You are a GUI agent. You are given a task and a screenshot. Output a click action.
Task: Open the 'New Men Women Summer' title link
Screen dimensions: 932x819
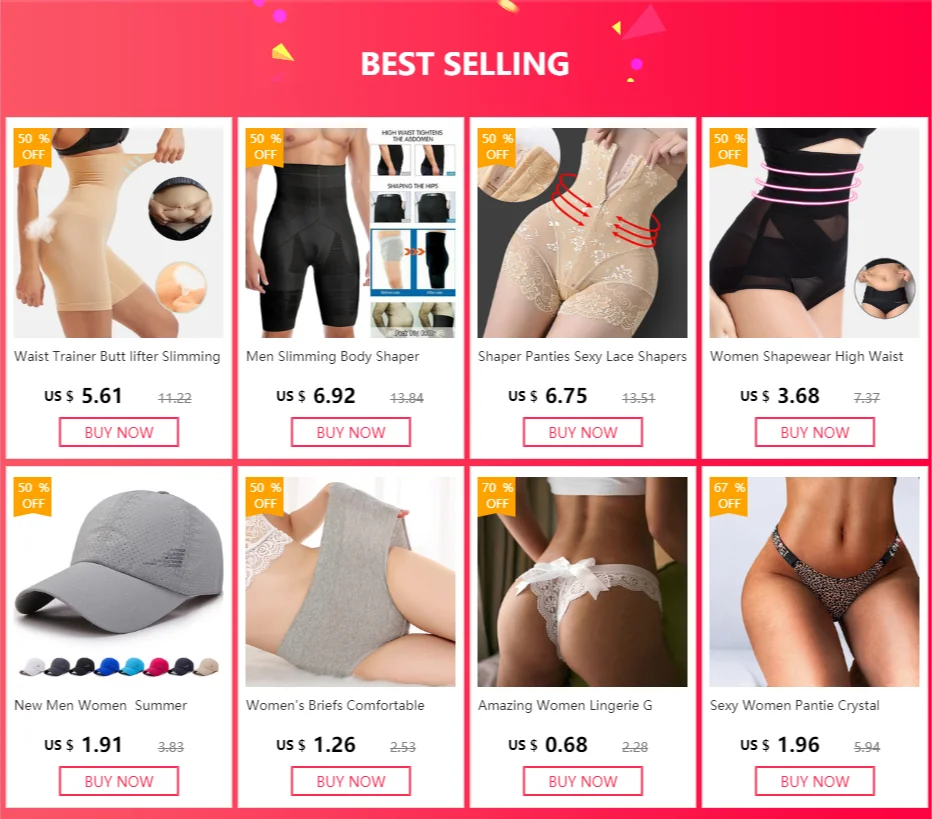(100, 705)
